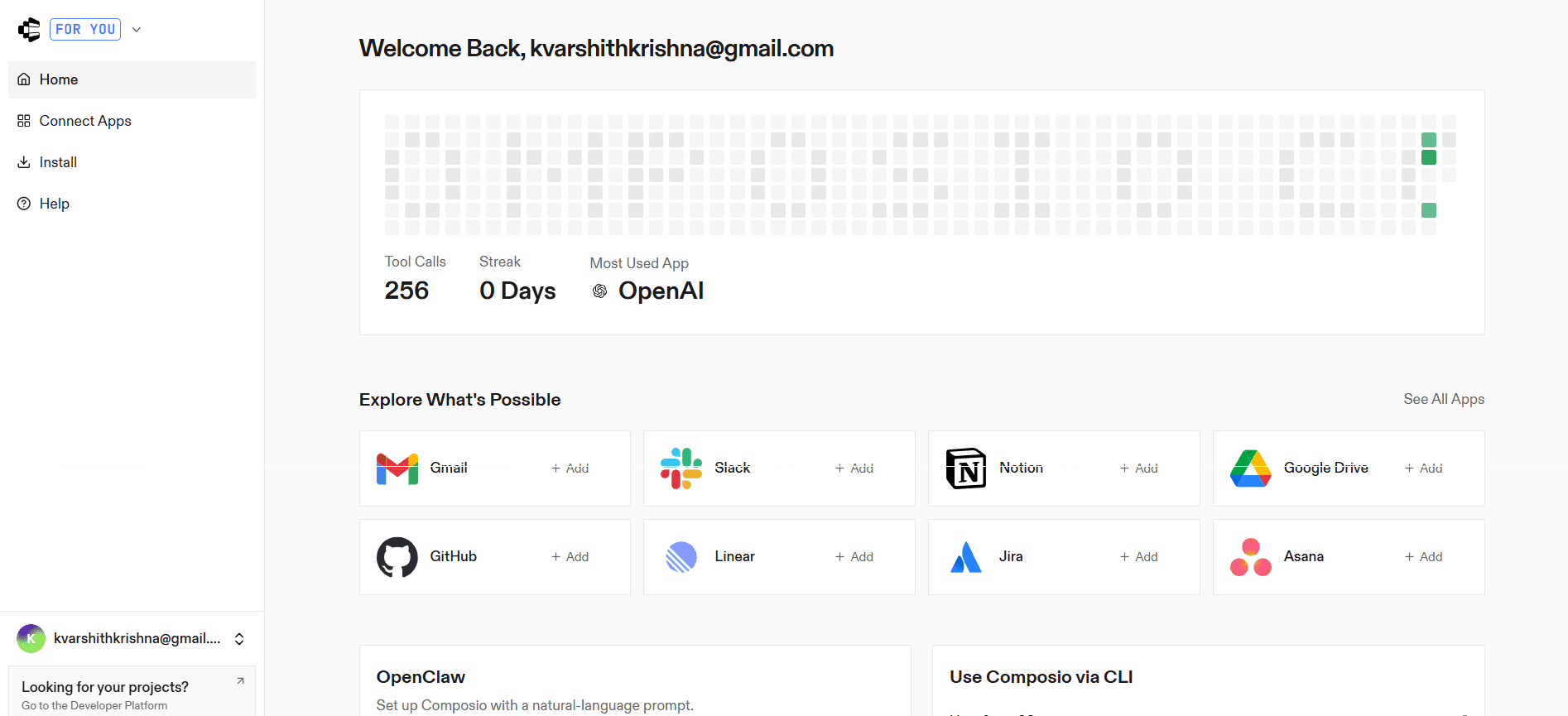Add the GitHub app

pos(570,557)
